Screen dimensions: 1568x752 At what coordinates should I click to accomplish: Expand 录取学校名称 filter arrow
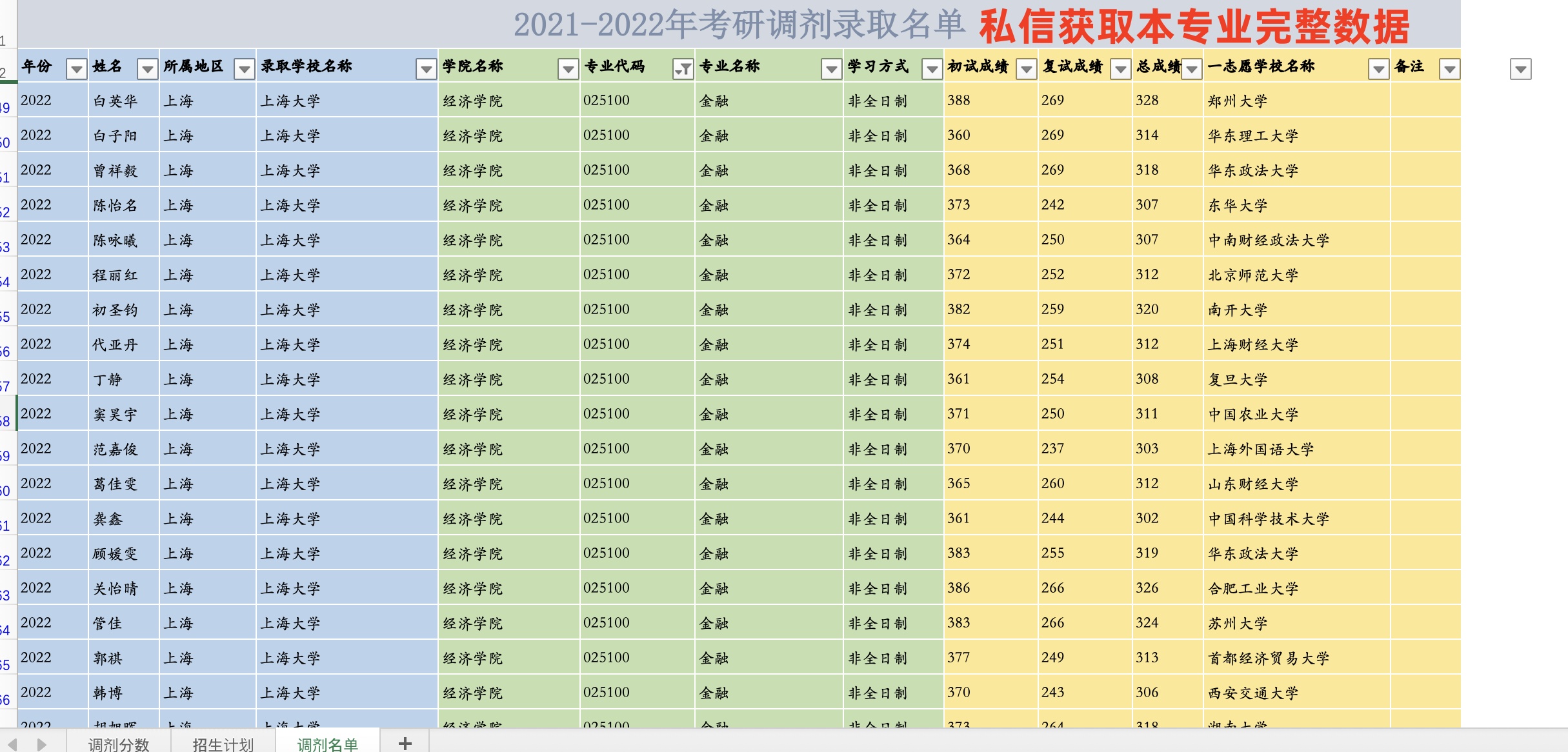coord(426,68)
